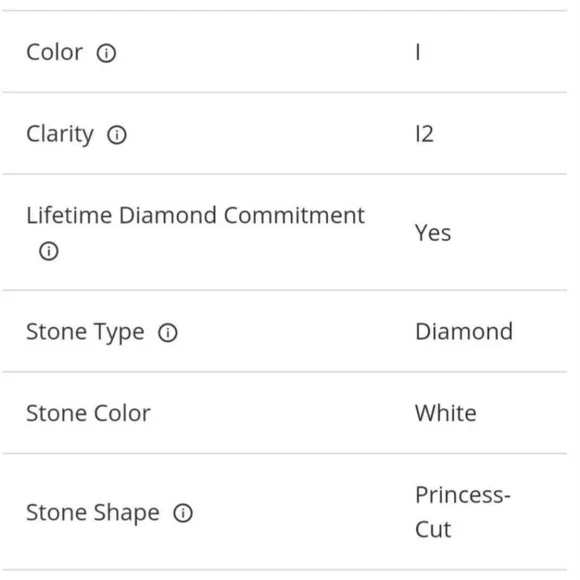580x580 pixels.
Task: Click the Yes commitment value
Action: coord(433,233)
